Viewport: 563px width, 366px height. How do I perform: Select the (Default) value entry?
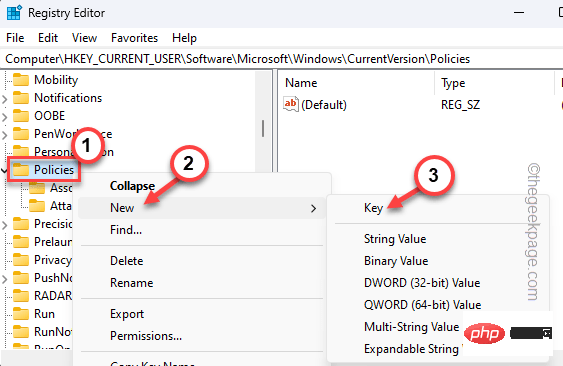pyautogui.click(x=324, y=105)
